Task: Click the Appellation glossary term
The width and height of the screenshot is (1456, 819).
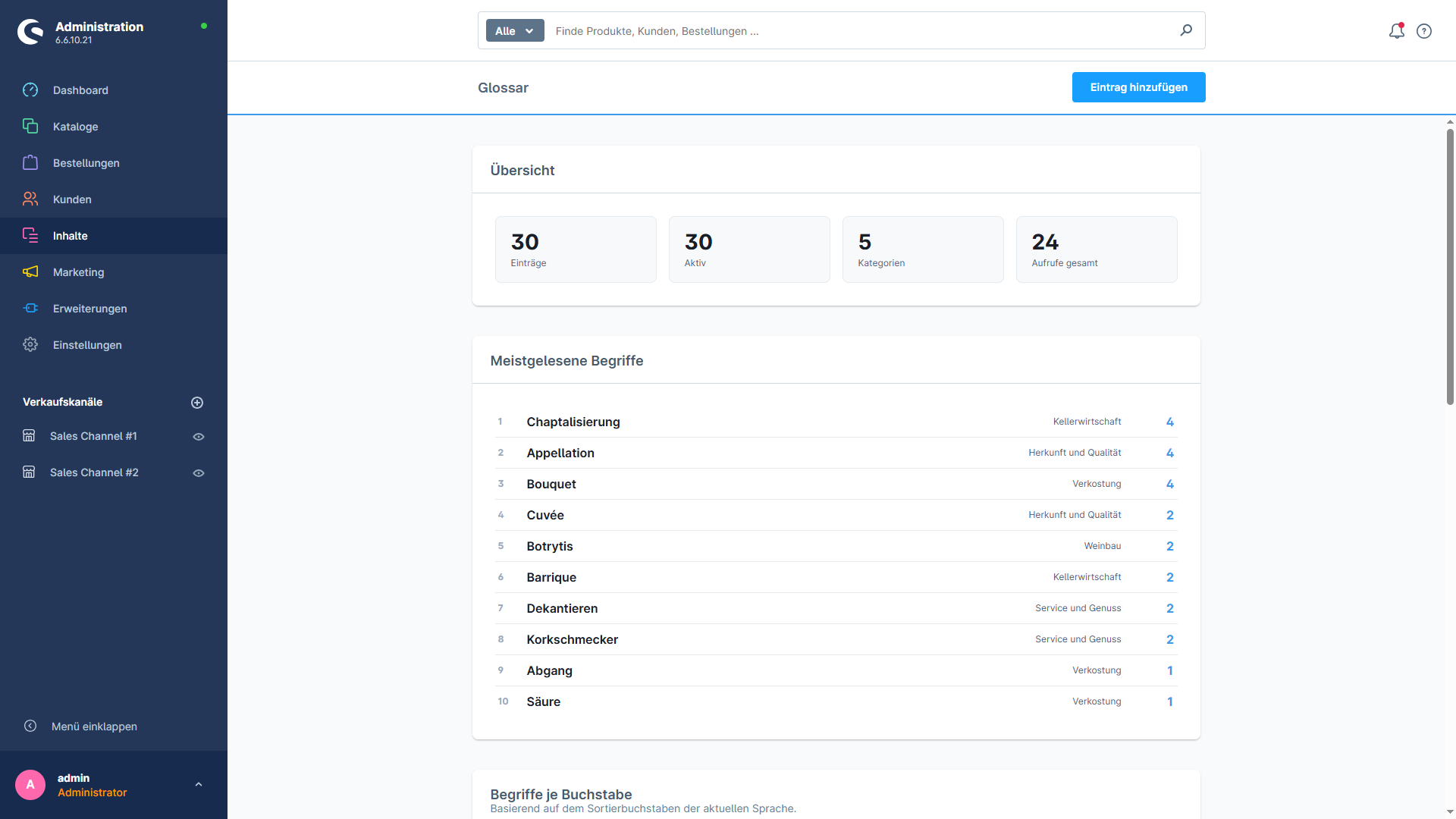Action: 560,453
